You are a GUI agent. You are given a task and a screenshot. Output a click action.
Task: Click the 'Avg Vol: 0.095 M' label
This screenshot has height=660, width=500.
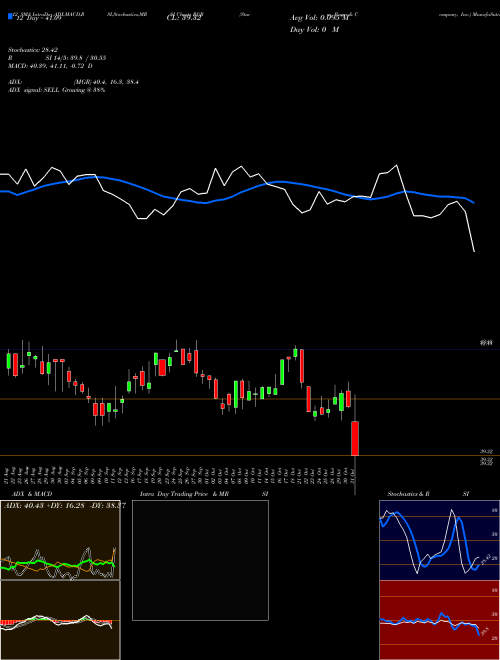pos(320,18)
